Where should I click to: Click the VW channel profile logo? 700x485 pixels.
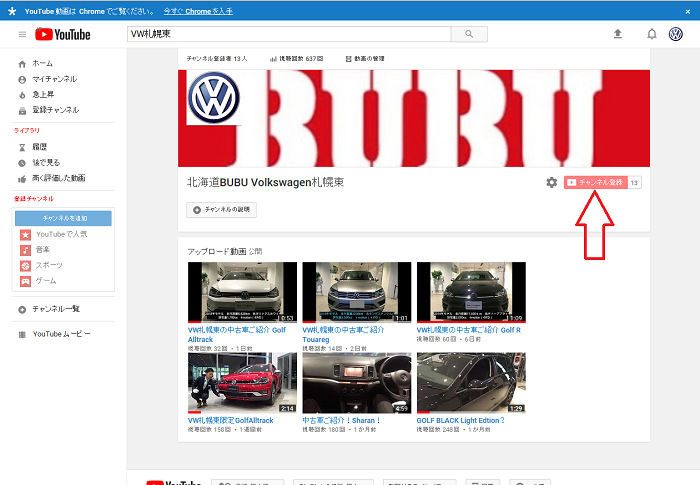tap(214, 98)
